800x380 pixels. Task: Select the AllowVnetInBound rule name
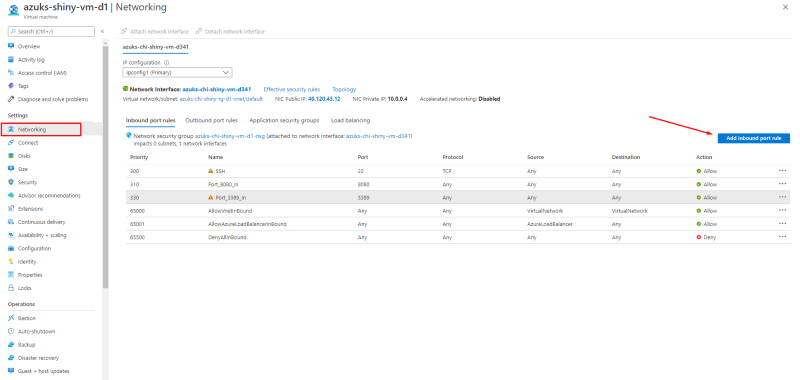pyautogui.click(x=230, y=211)
